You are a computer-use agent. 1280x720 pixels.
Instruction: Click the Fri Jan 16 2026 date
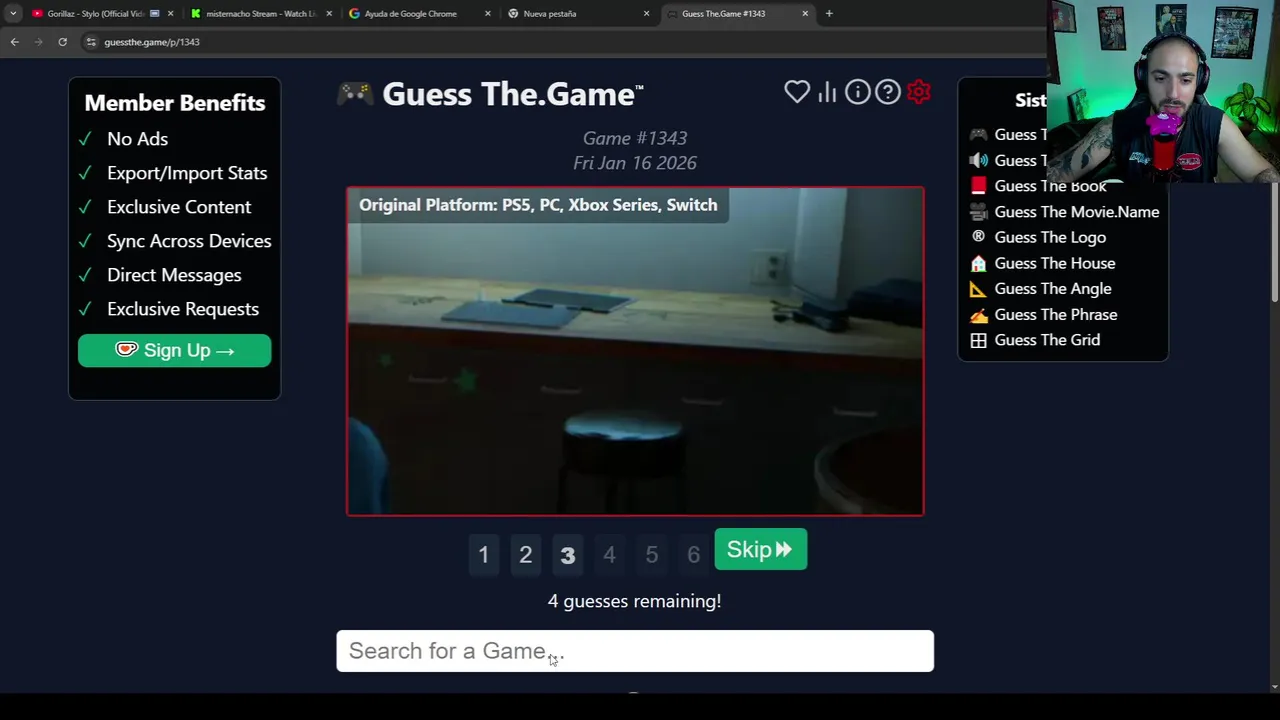635,163
